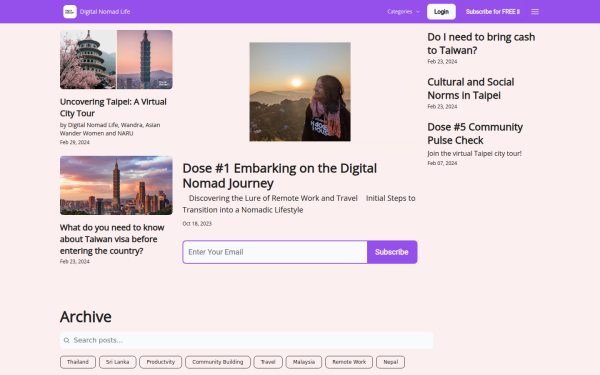The height and width of the screenshot is (375, 600).
Task: Open Do I need to bring cash to Taiwan
Action: coord(481,44)
